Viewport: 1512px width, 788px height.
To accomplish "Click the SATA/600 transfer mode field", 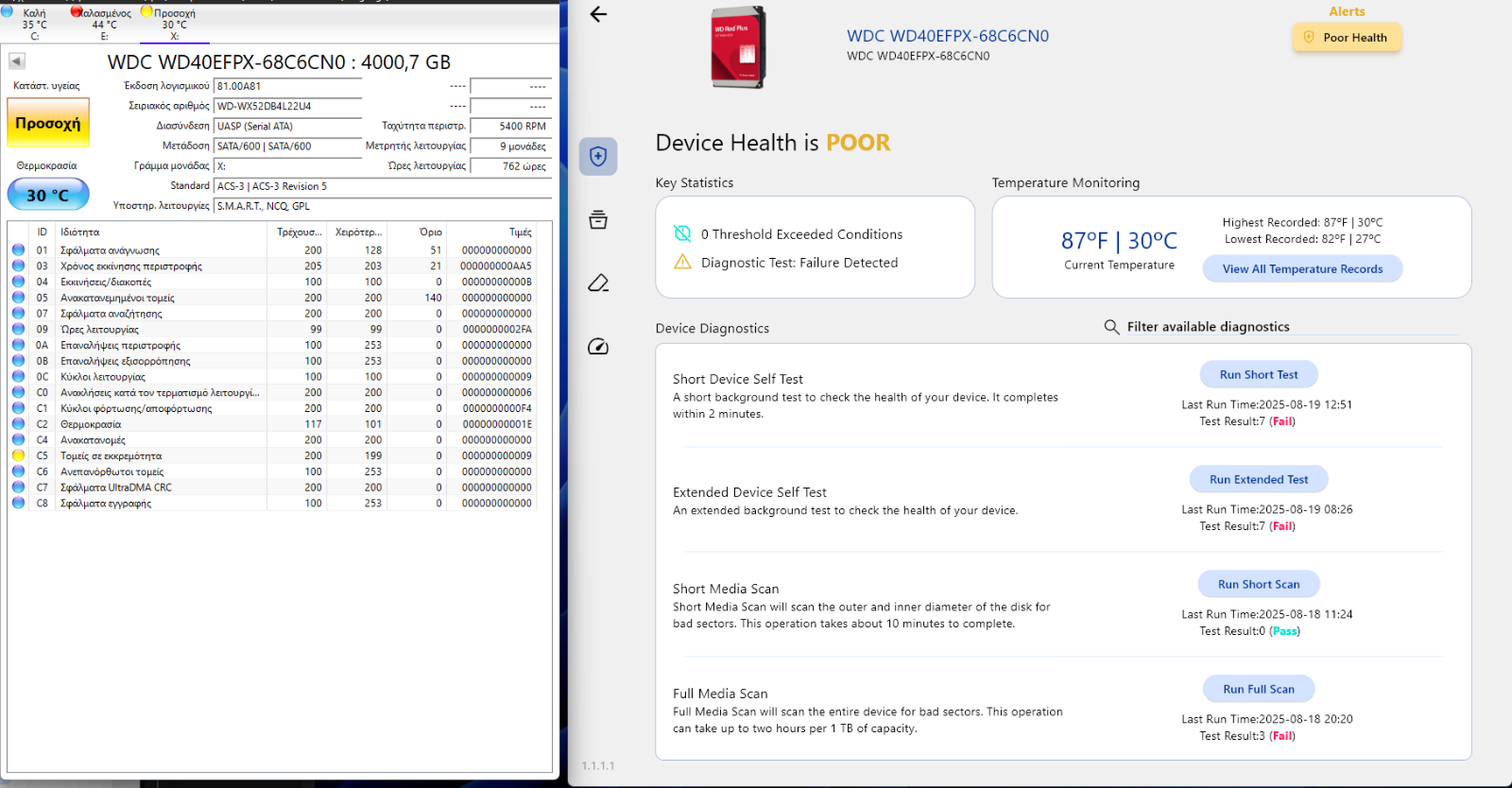I will [x=288, y=146].
